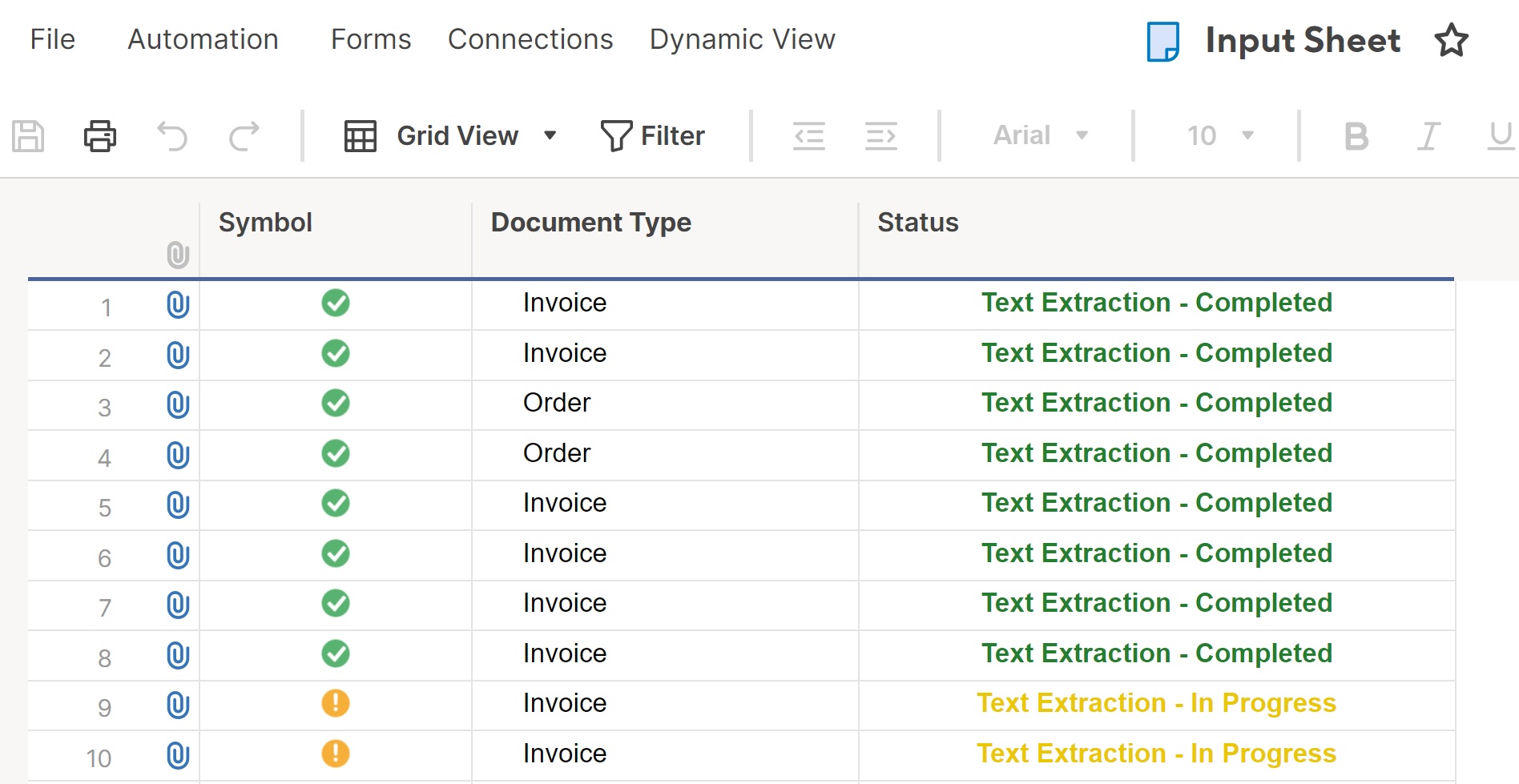Select the Invoice cell in row 2
The width and height of the screenshot is (1519, 784).
pos(665,355)
